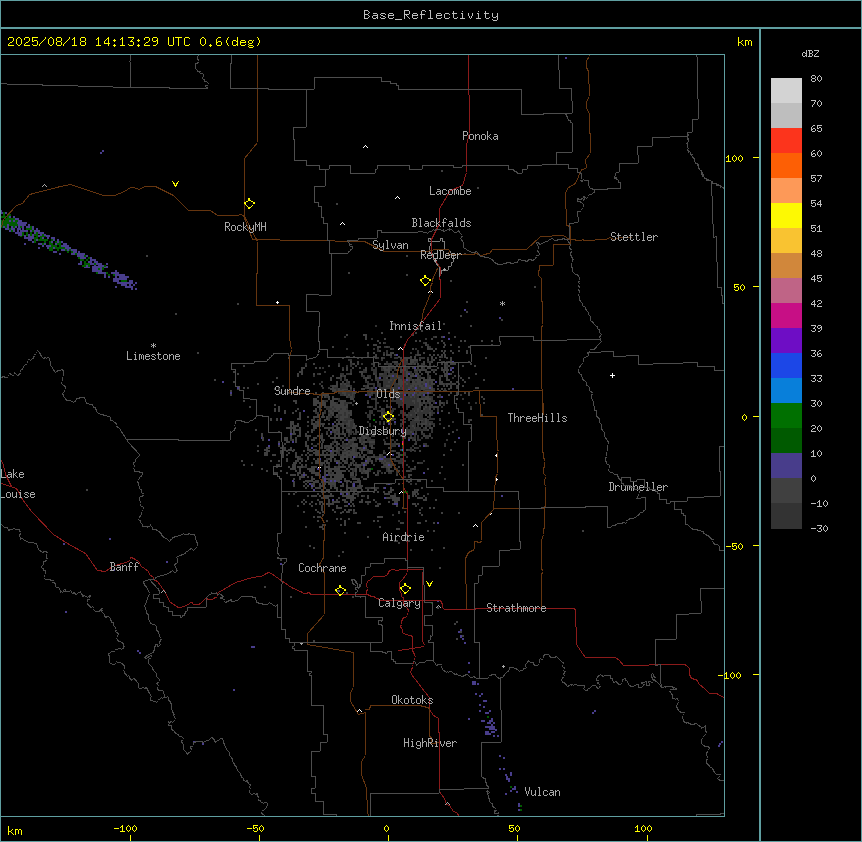Click the Banff label
The image size is (862, 842).
coord(124,567)
